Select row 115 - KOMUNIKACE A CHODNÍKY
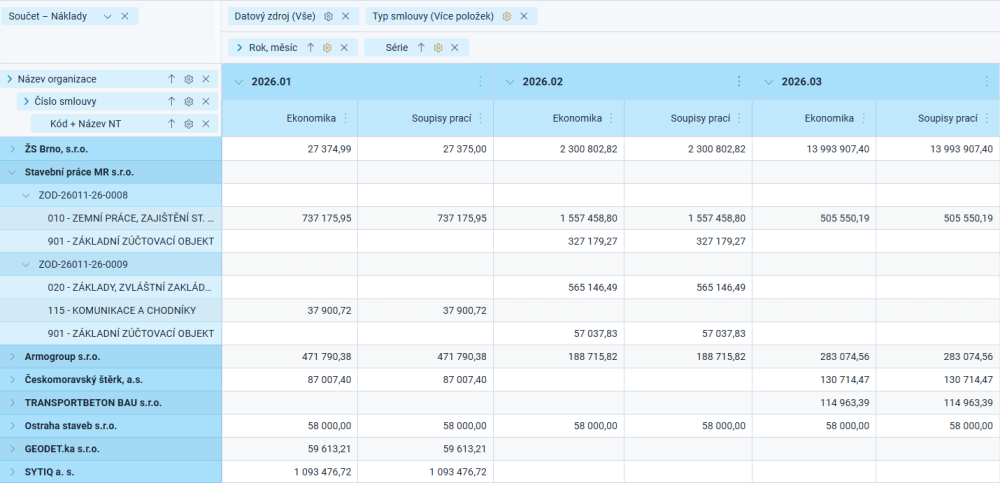This screenshot has width=1000, height=483. pyautogui.click(x=111, y=311)
